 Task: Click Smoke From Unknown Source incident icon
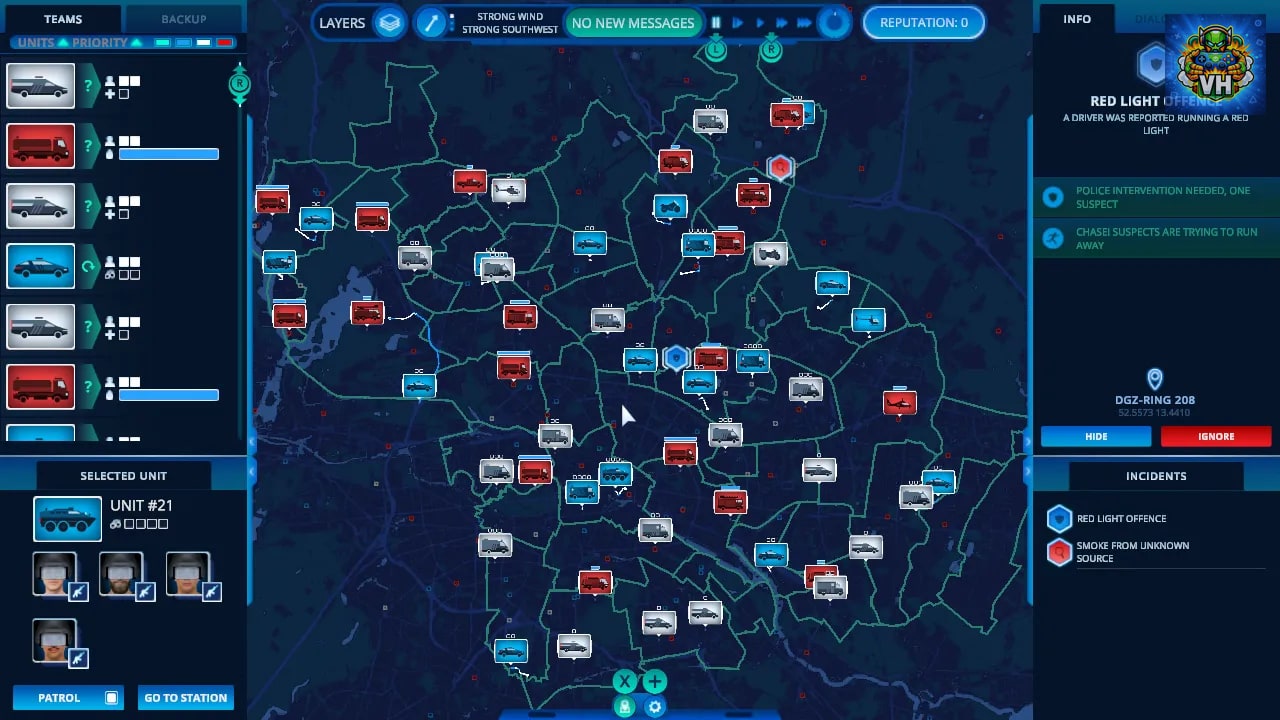click(x=1059, y=552)
